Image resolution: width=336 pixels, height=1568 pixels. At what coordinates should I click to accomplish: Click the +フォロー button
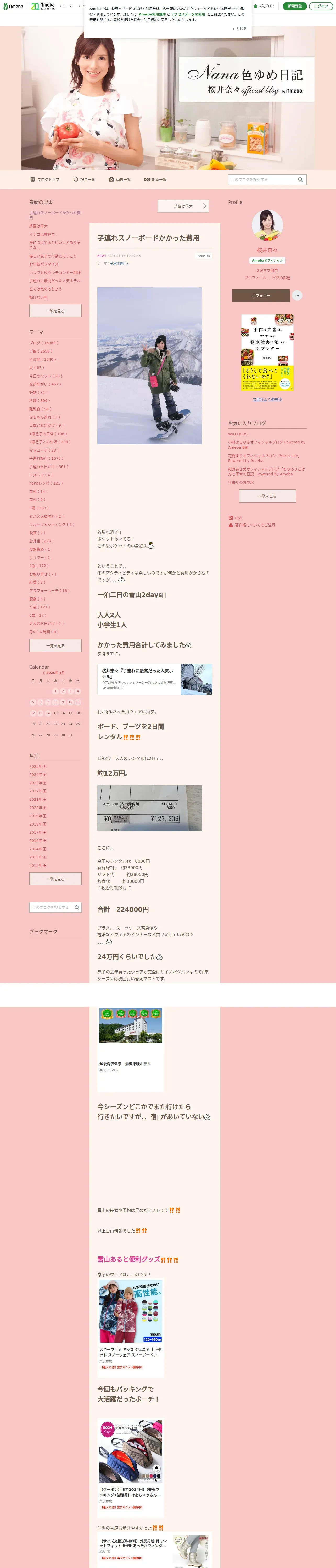[x=261, y=295]
